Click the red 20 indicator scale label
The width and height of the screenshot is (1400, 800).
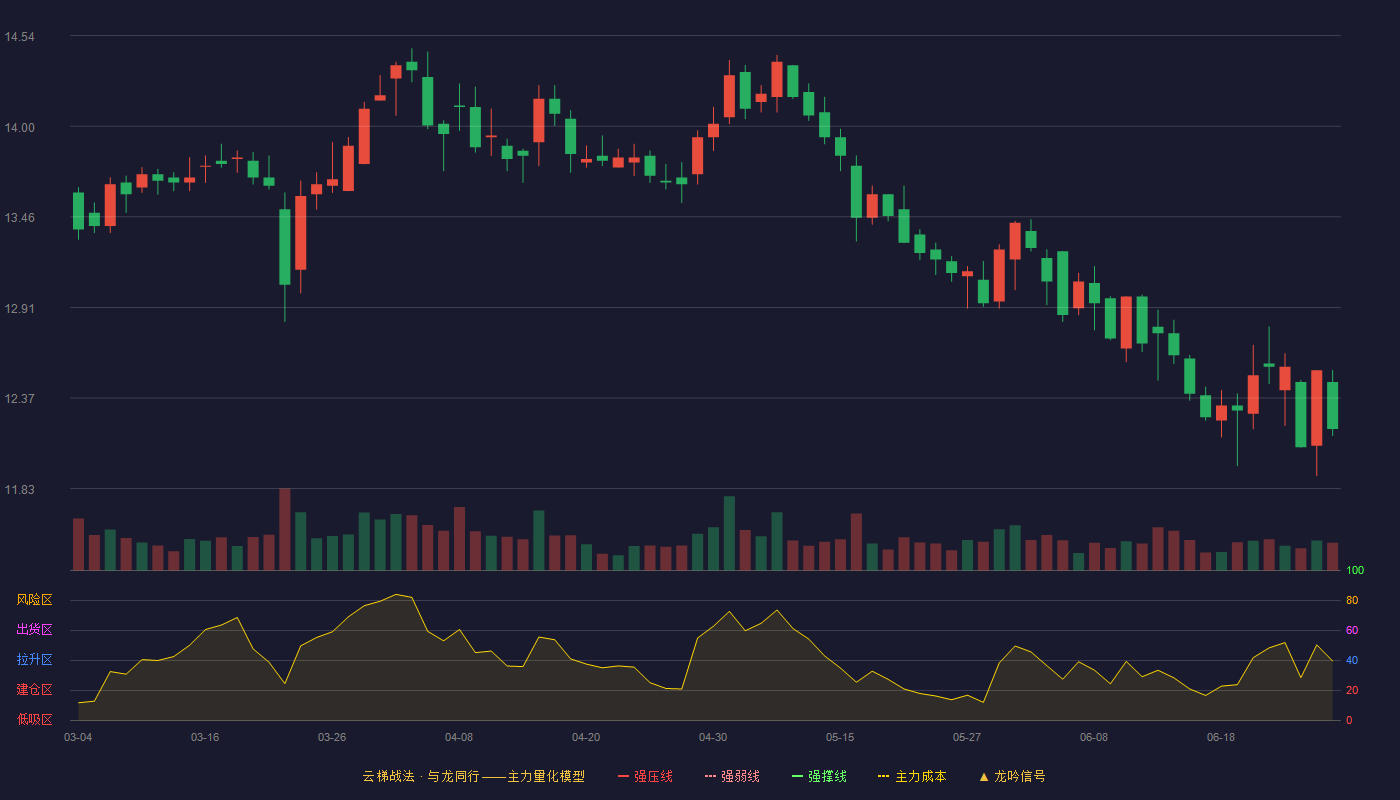[1352, 690]
